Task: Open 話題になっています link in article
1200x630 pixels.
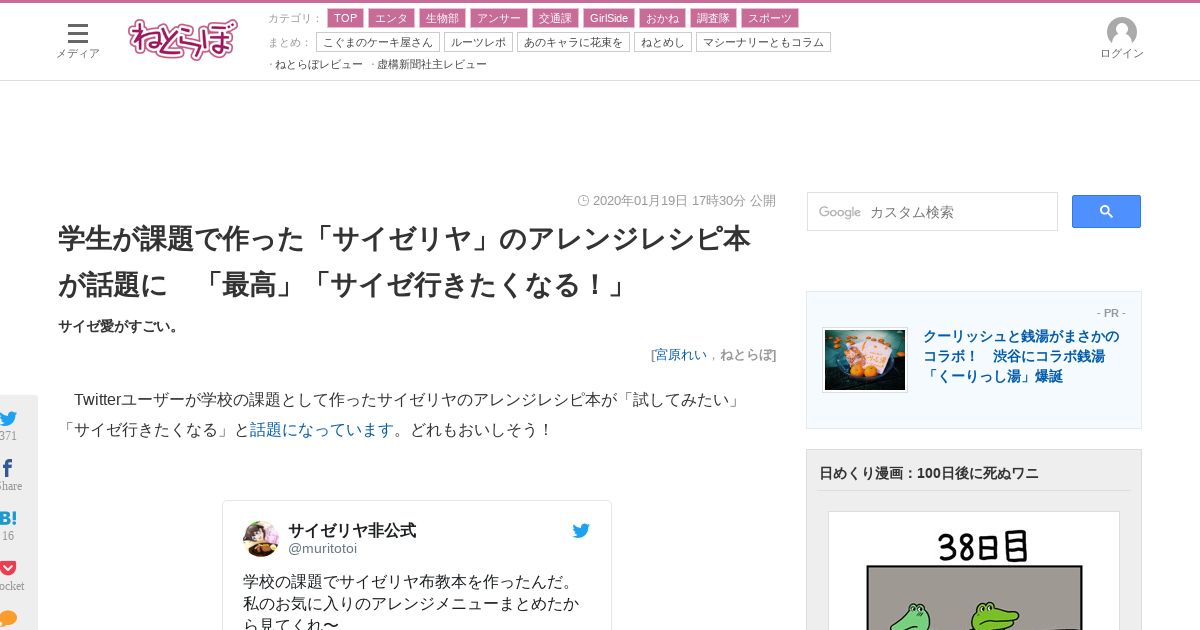Action: [322, 429]
